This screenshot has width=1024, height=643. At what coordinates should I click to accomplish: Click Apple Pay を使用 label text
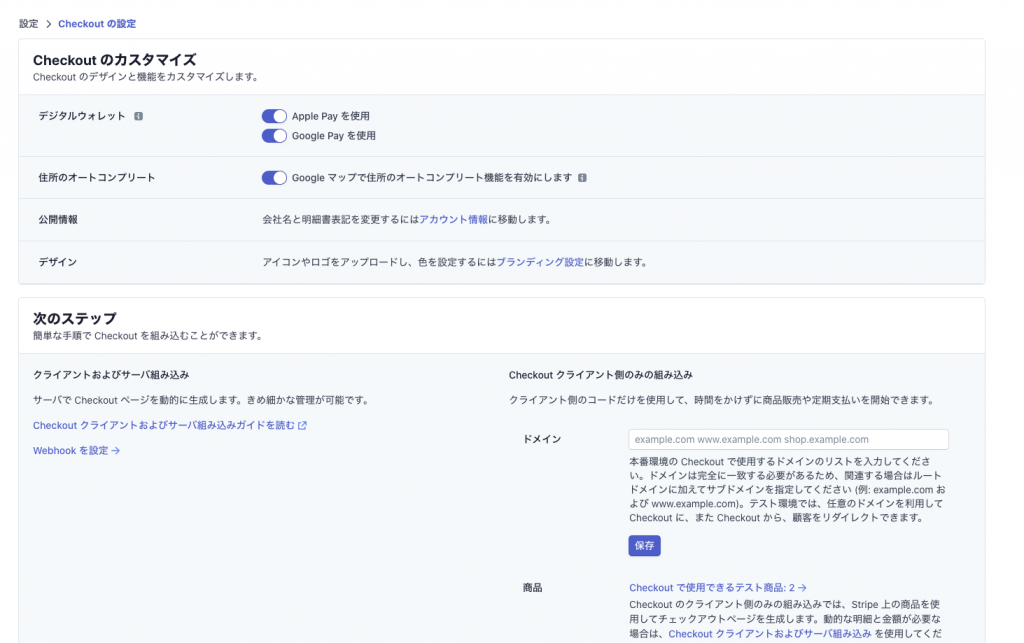tap(330, 116)
